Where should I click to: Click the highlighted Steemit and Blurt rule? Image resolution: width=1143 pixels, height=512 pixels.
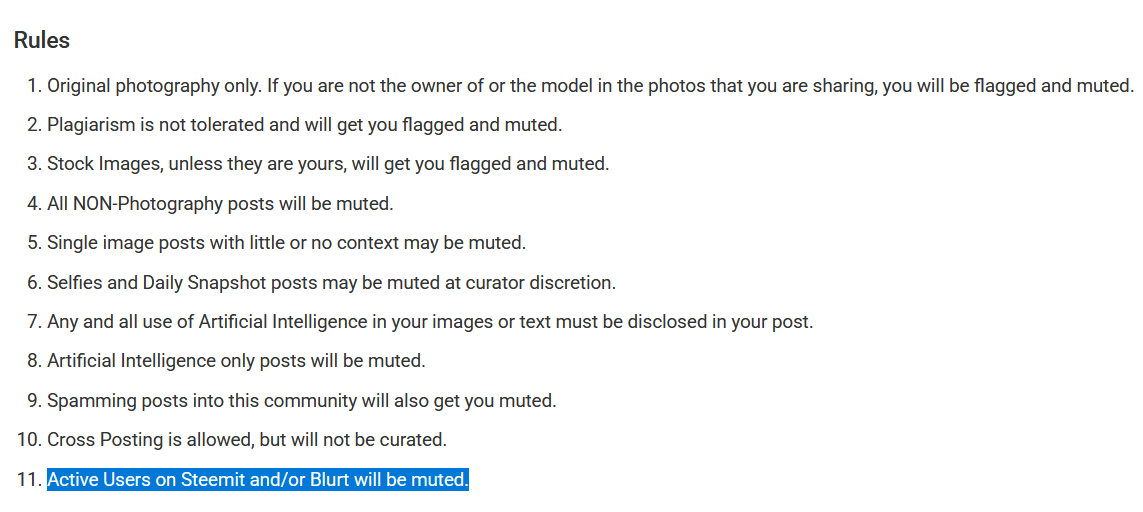tap(257, 480)
